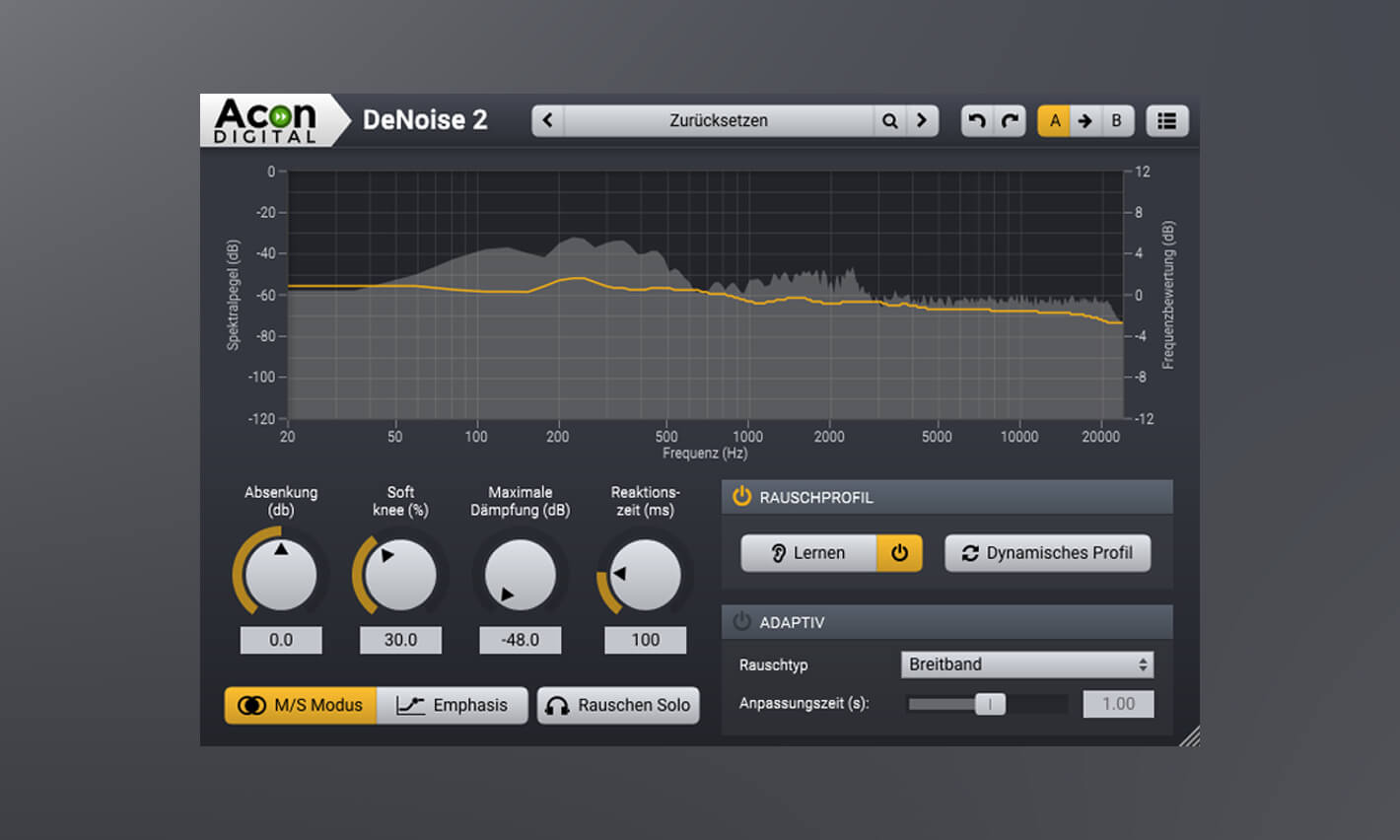Click the Frequenz (Hz) axis label
The image size is (1400, 840).
[705, 454]
